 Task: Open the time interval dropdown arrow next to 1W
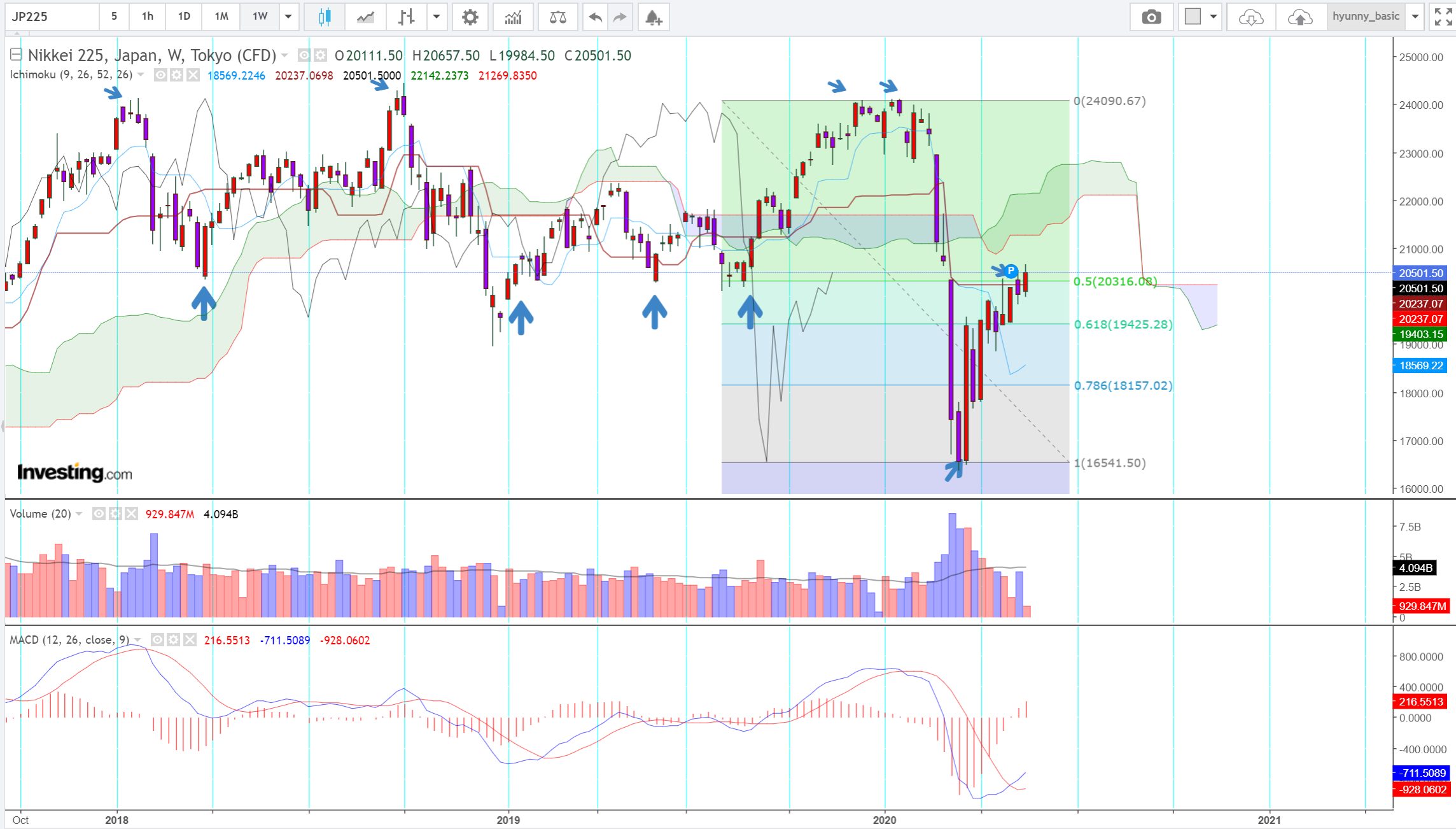point(288,17)
